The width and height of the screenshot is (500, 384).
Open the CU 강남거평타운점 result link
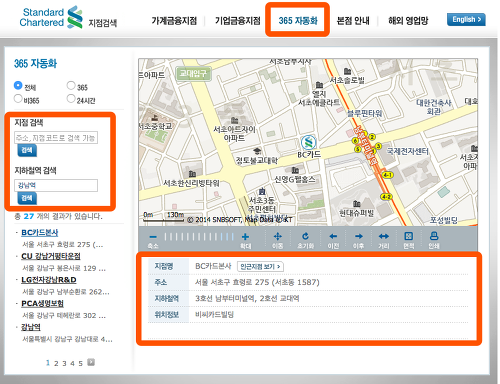pos(51,256)
